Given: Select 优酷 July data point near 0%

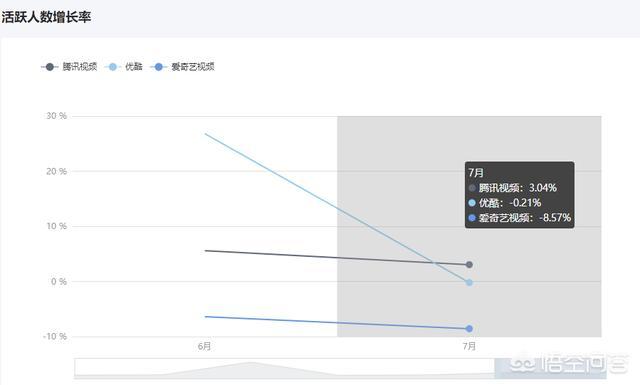Looking at the screenshot, I should coord(469,282).
